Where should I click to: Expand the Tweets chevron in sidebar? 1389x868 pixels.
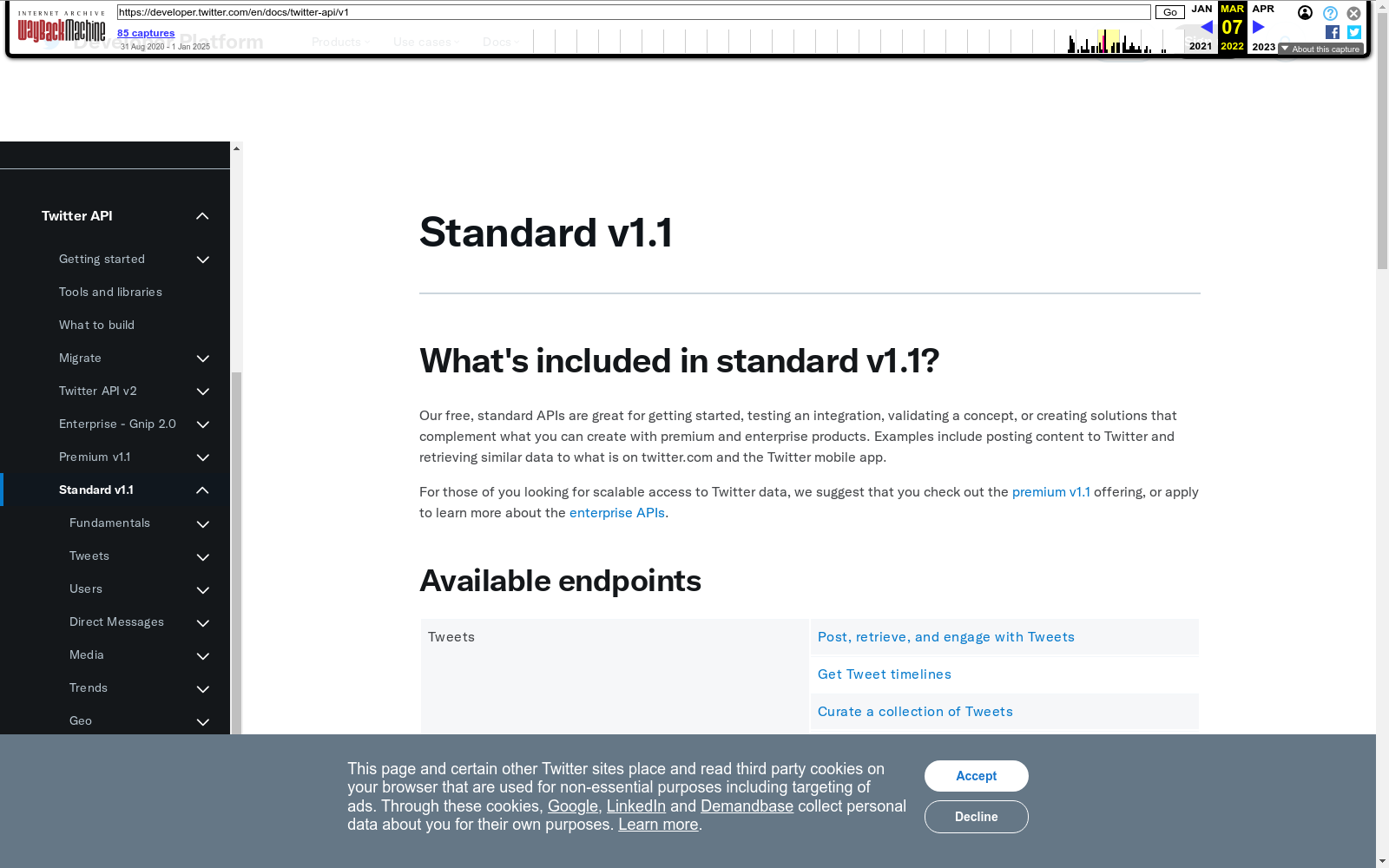pyautogui.click(x=203, y=556)
